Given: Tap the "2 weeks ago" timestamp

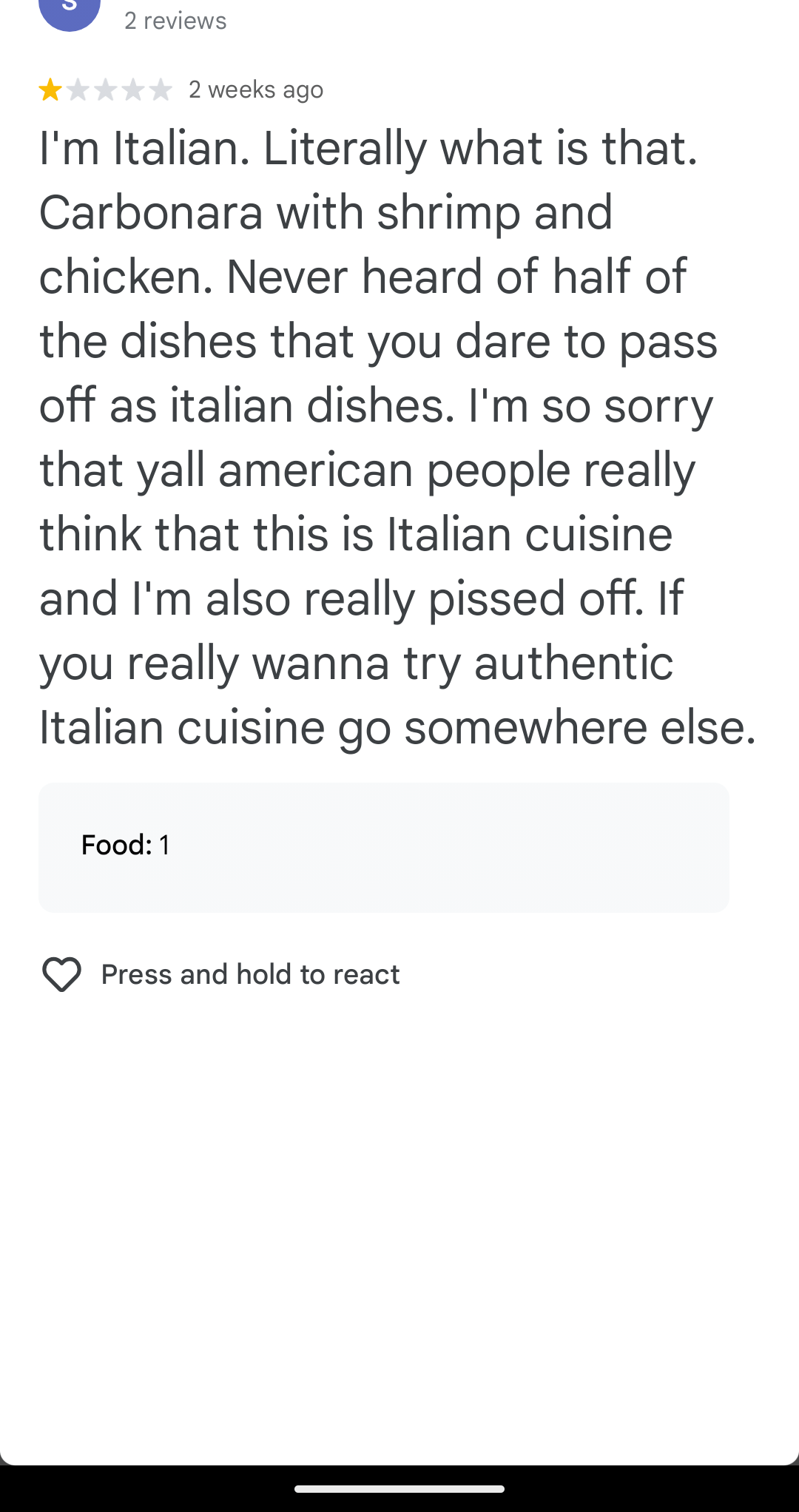Looking at the screenshot, I should tap(256, 90).
